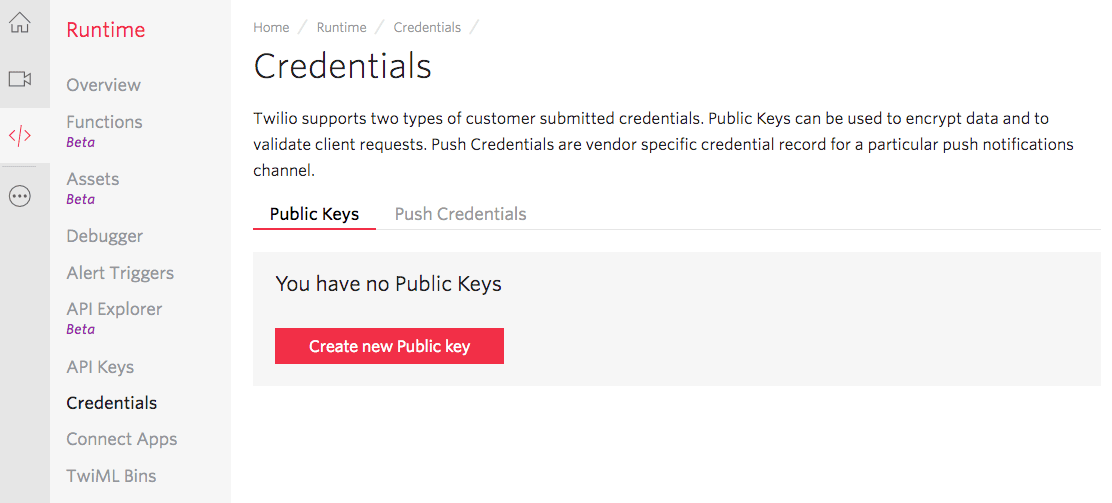Open the Debugger sidebar item

pos(104,236)
